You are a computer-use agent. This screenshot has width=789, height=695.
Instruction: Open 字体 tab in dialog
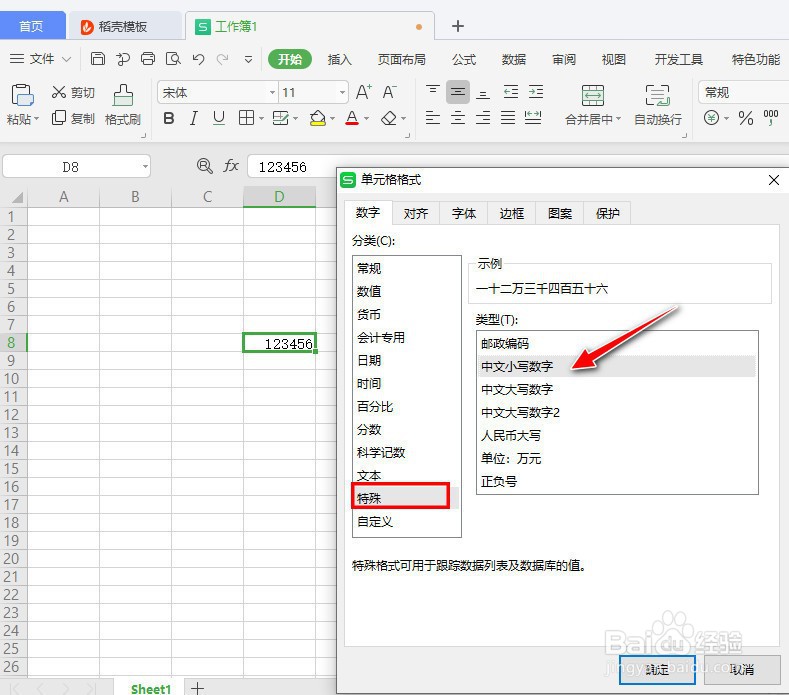click(463, 213)
